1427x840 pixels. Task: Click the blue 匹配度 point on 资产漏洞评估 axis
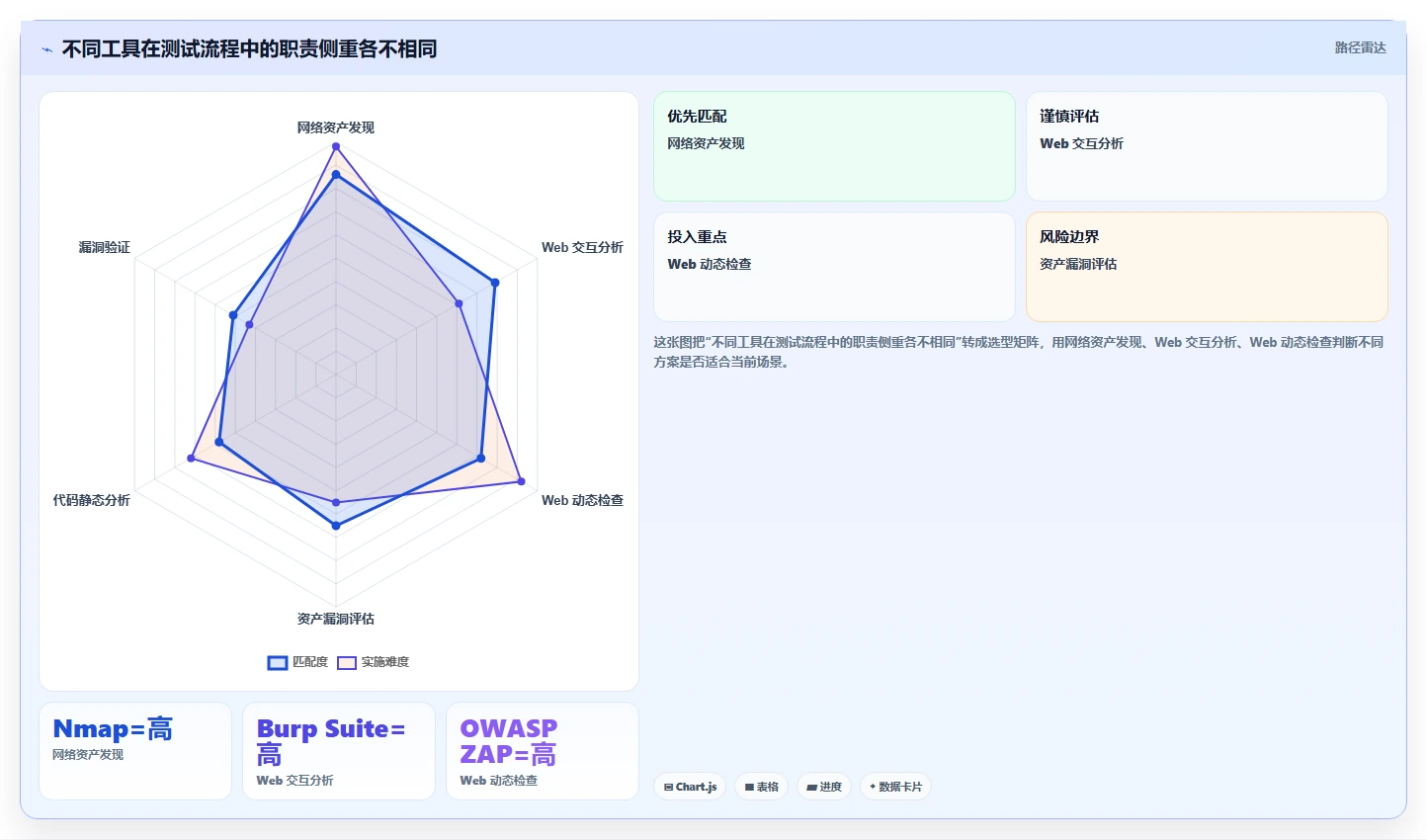pos(336,526)
